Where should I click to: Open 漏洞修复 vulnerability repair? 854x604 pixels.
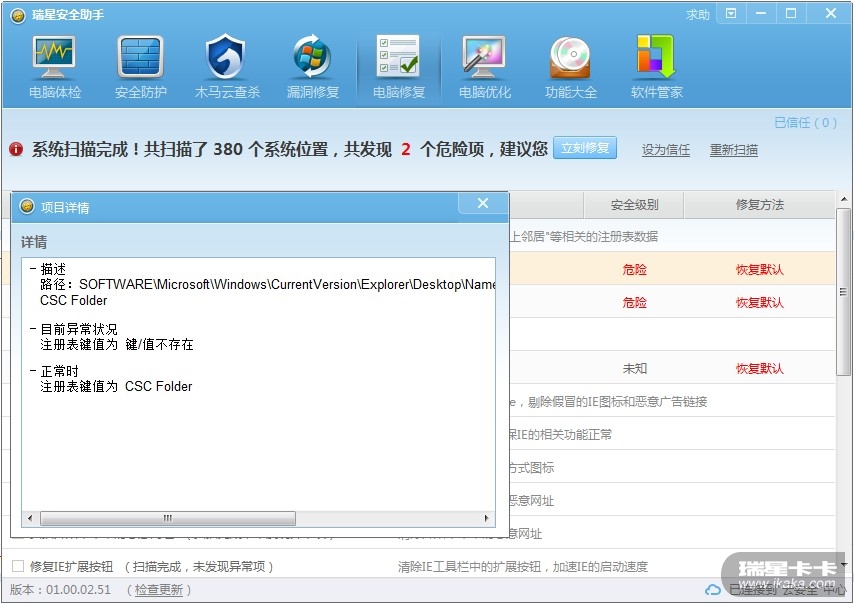tap(313, 67)
